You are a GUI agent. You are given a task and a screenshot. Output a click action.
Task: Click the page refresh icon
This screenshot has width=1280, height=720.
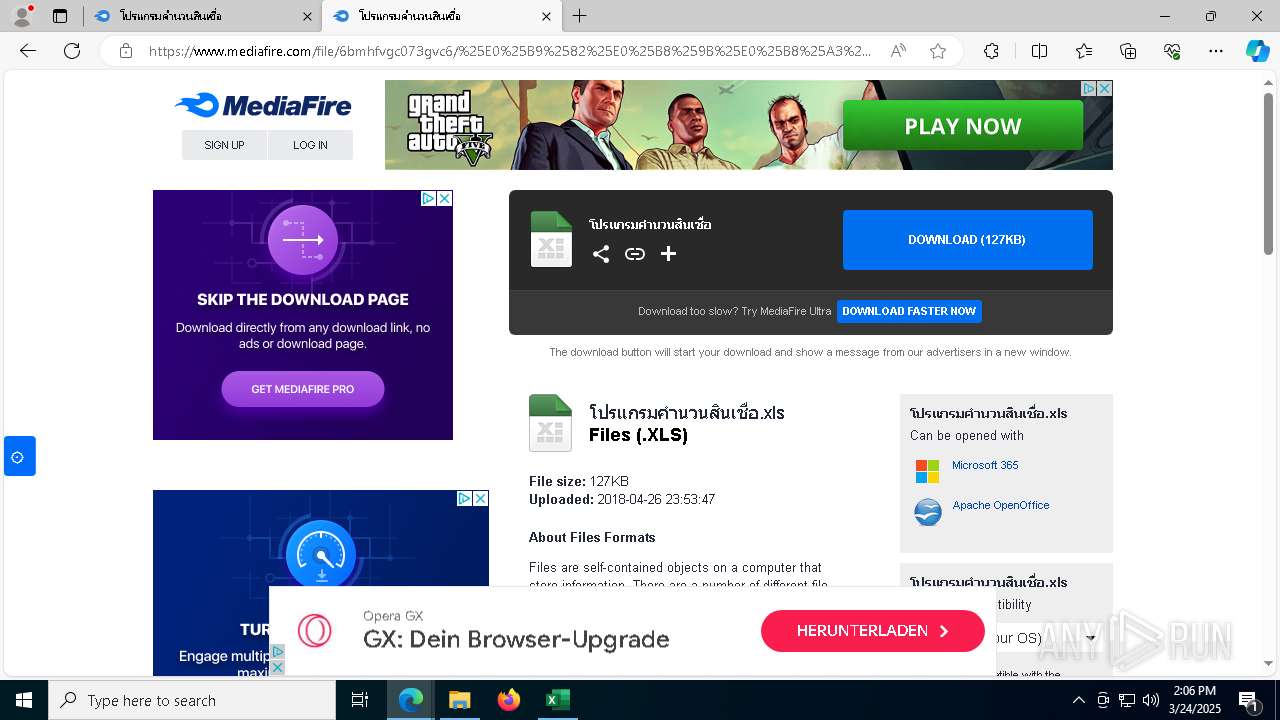click(x=72, y=51)
